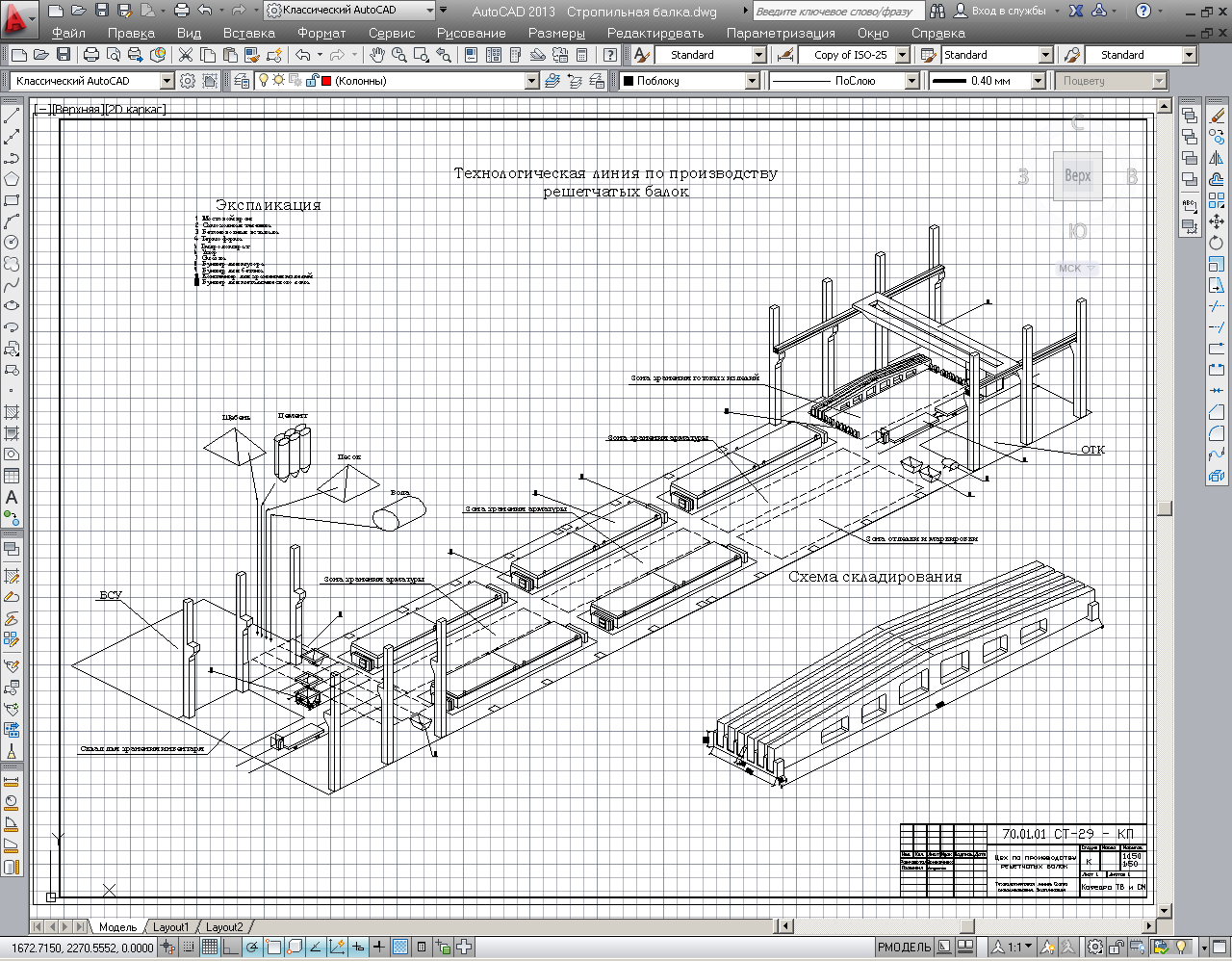Open the QuickCalc calculator icon
Viewport: 1232px width, 961px height.
coord(582,55)
